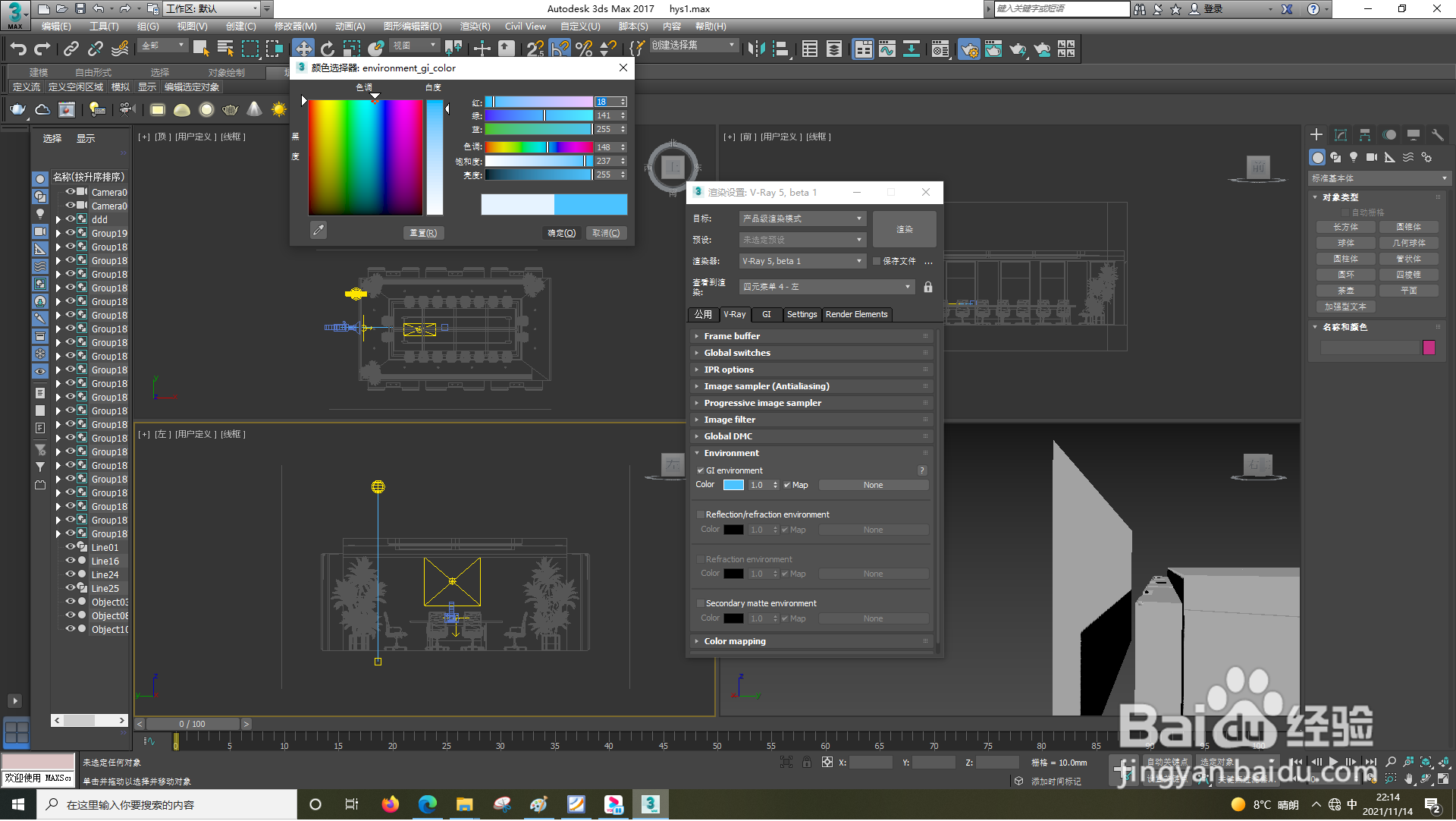Toggle Angle Snap tool
Viewport: 1456px width, 821px height.
[x=560, y=49]
